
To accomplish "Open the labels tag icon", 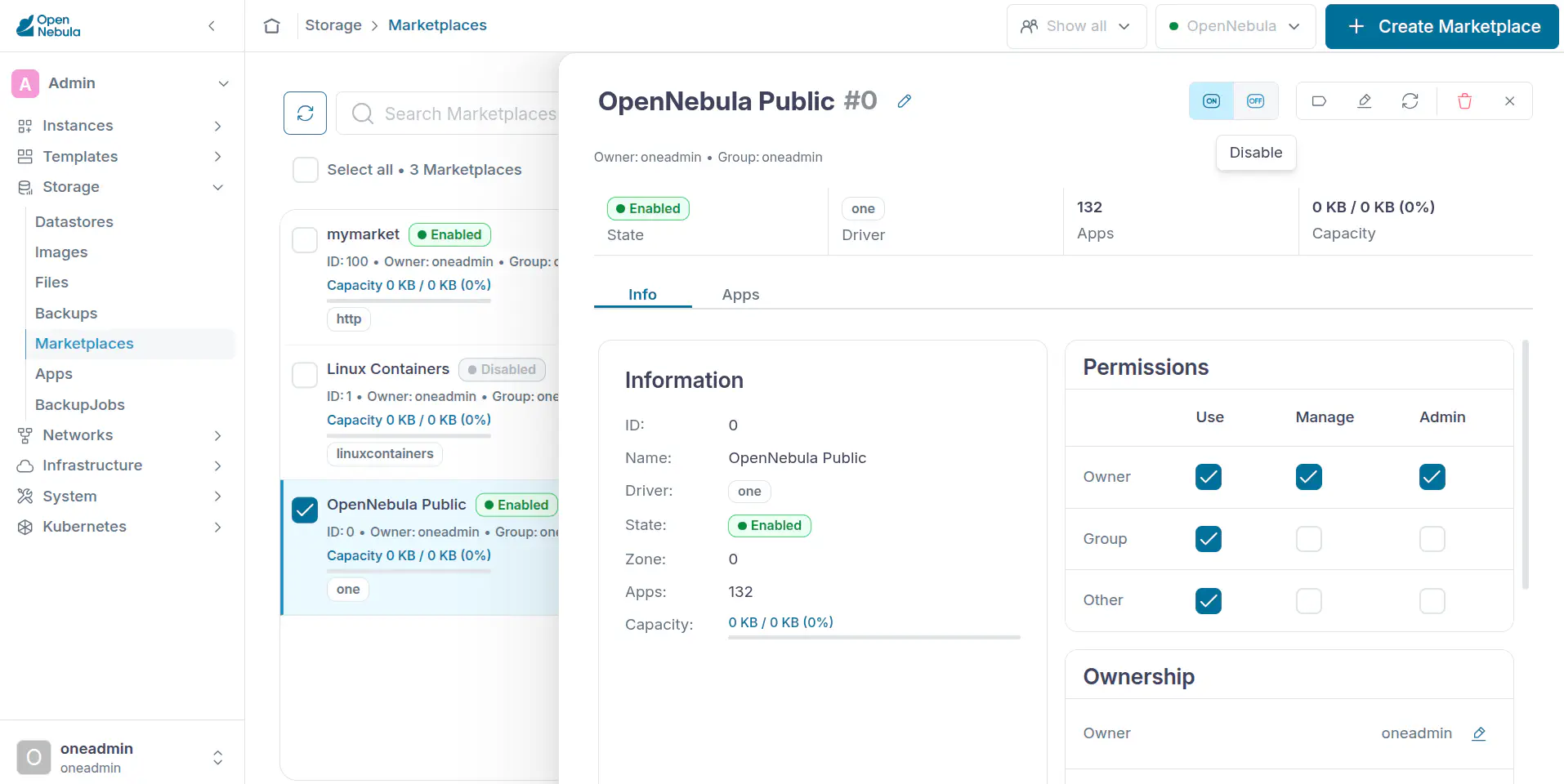I will tap(1319, 101).
